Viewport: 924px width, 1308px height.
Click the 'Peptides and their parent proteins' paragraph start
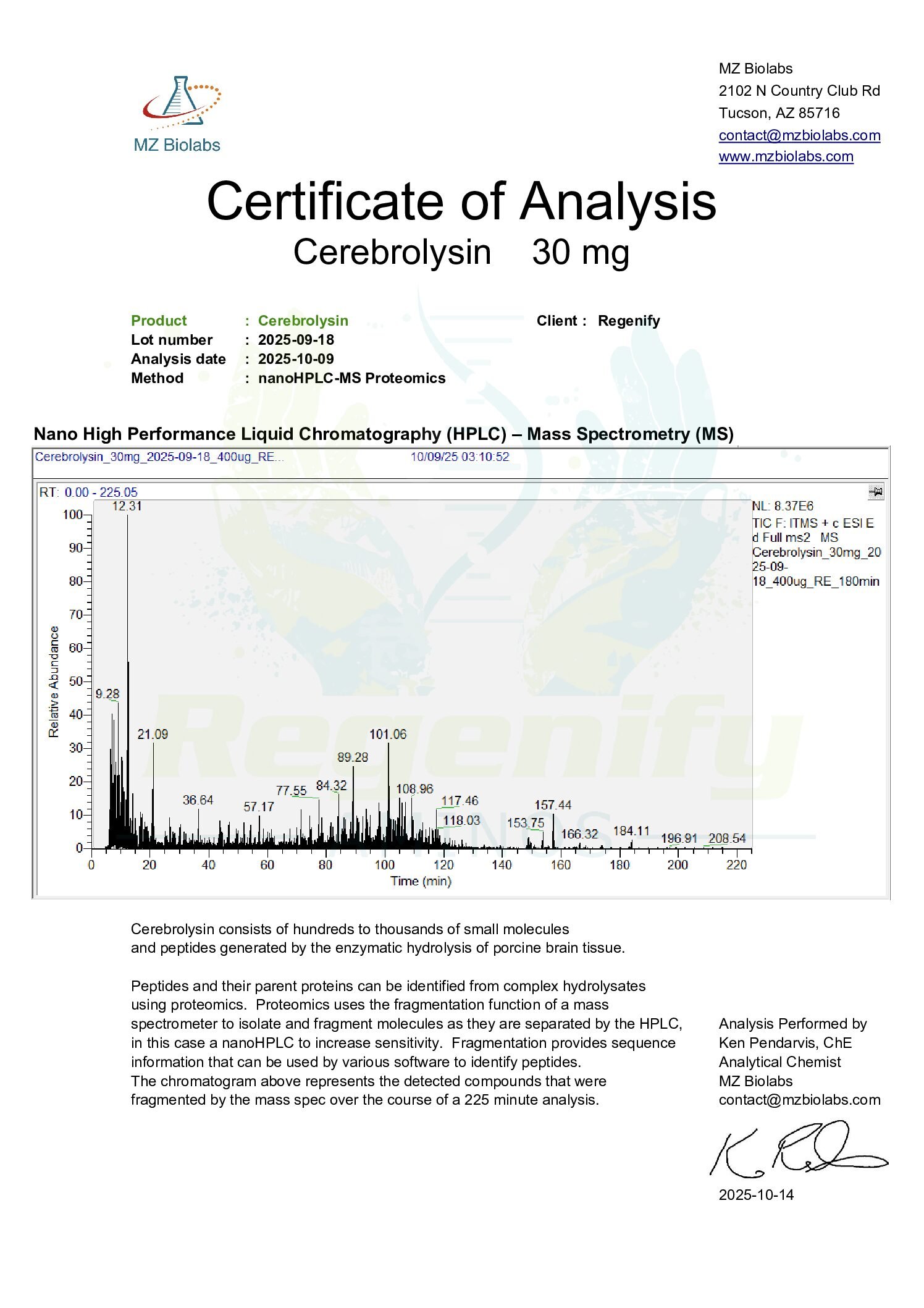coord(388,986)
